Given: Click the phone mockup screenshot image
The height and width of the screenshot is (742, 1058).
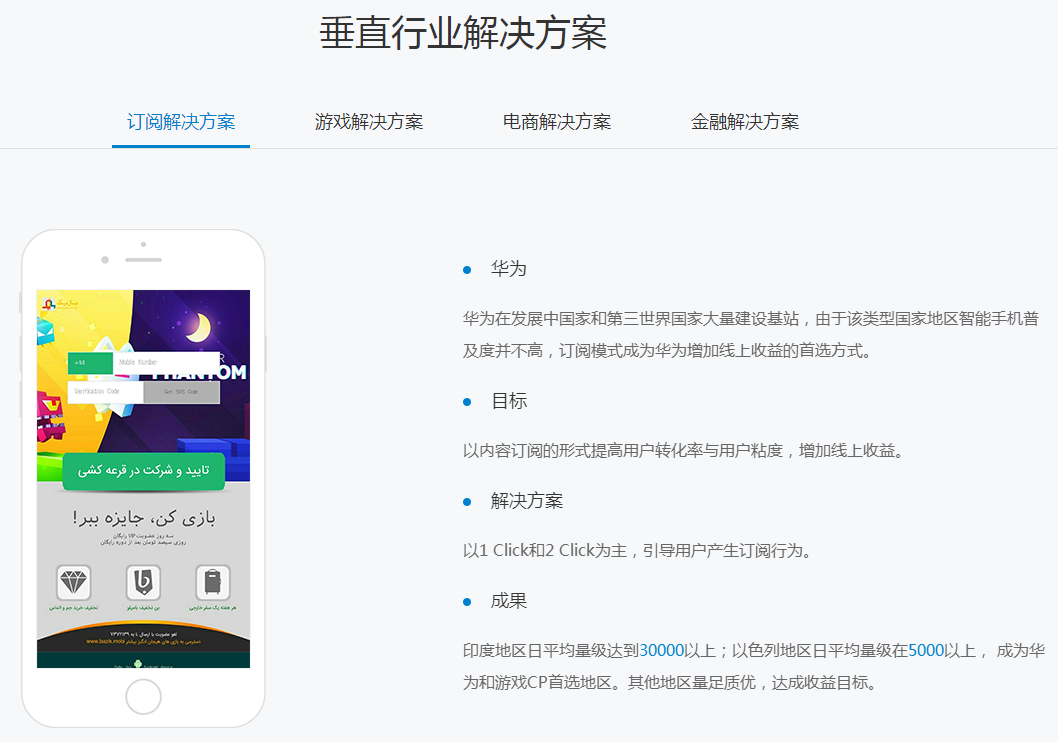Looking at the screenshot, I should (143, 479).
